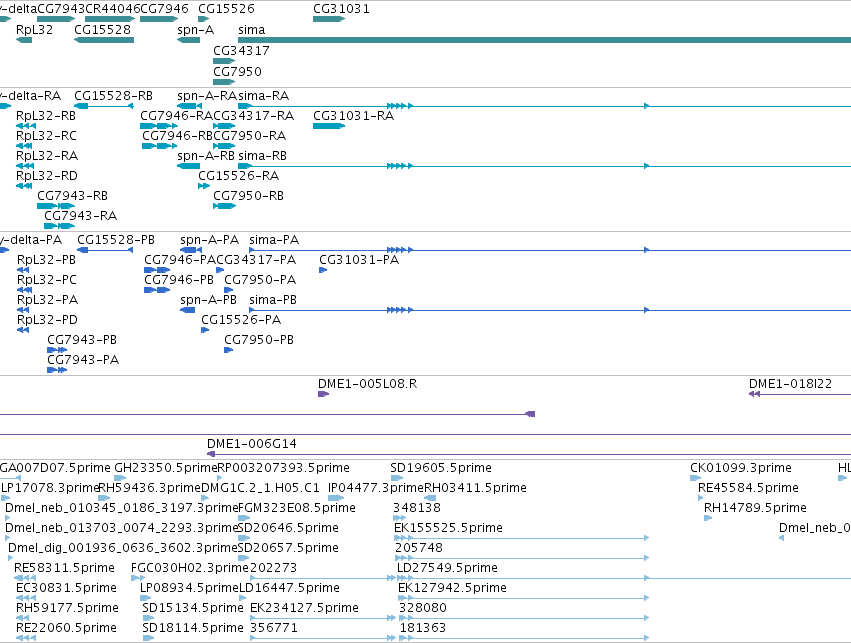The height and width of the screenshot is (643, 851).
Task: Select the CG15528 gene feature
Action: click(104, 40)
